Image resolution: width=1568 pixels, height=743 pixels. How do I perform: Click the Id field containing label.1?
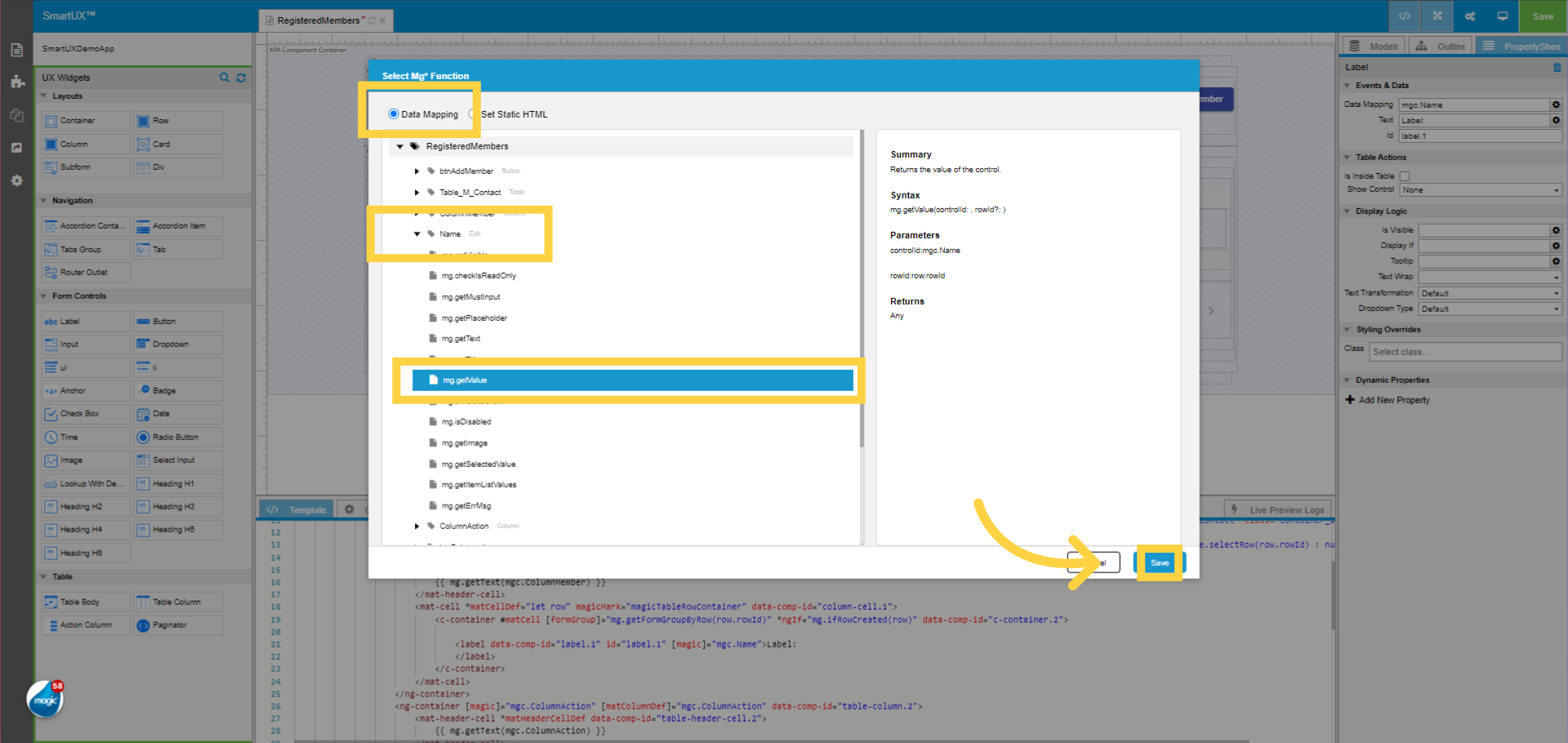tap(1481, 136)
